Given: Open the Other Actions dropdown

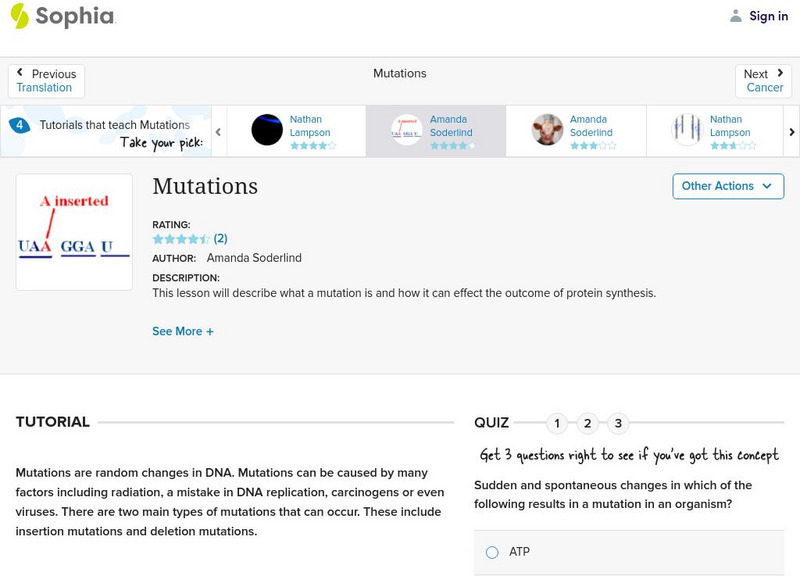Looking at the screenshot, I should tap(727, 186).
